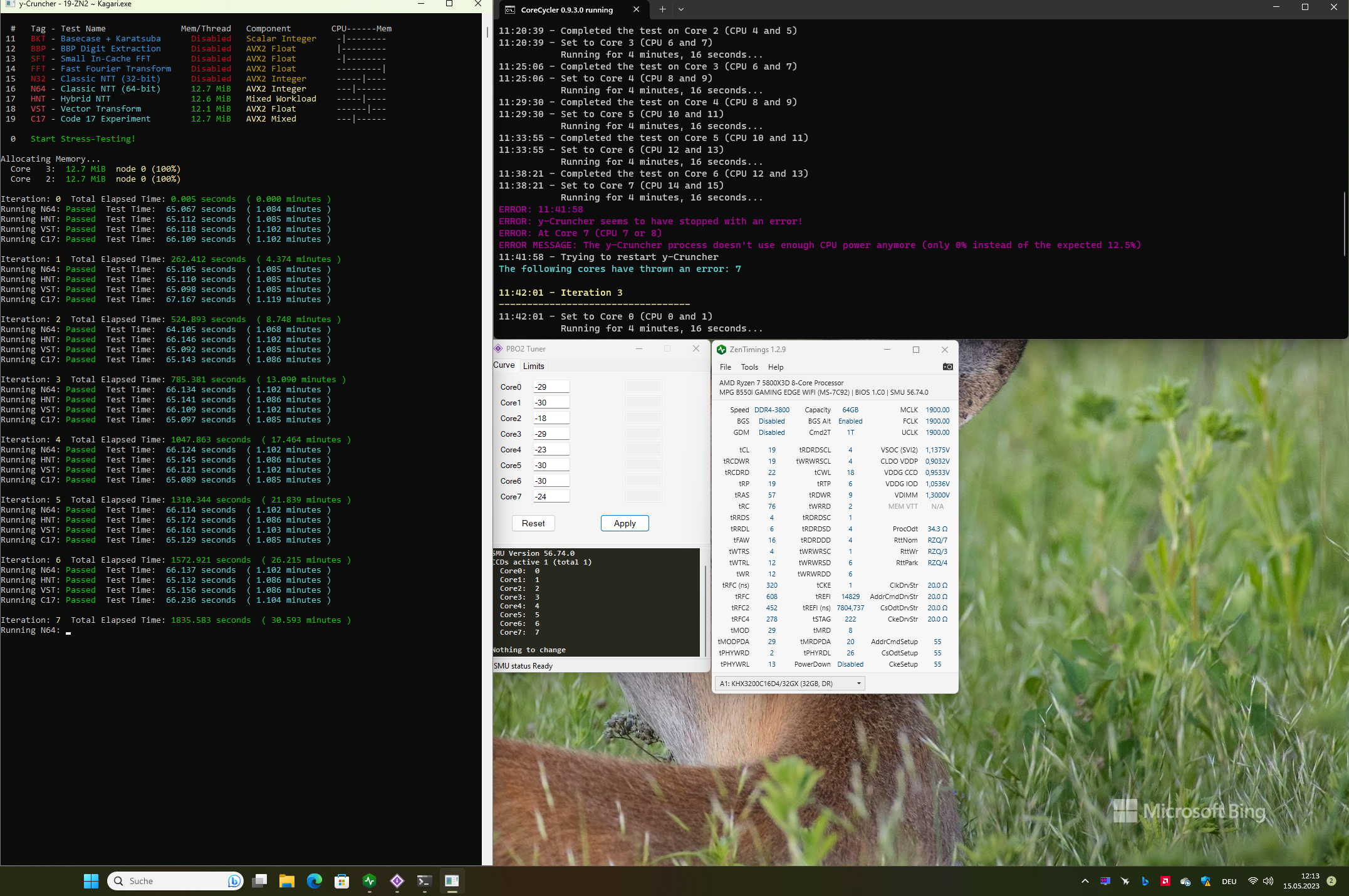The width and height of the screenshot is (1349, 896).
Task: Open Microsoft Edge from the taskbar
Action: tap(314, 881)
